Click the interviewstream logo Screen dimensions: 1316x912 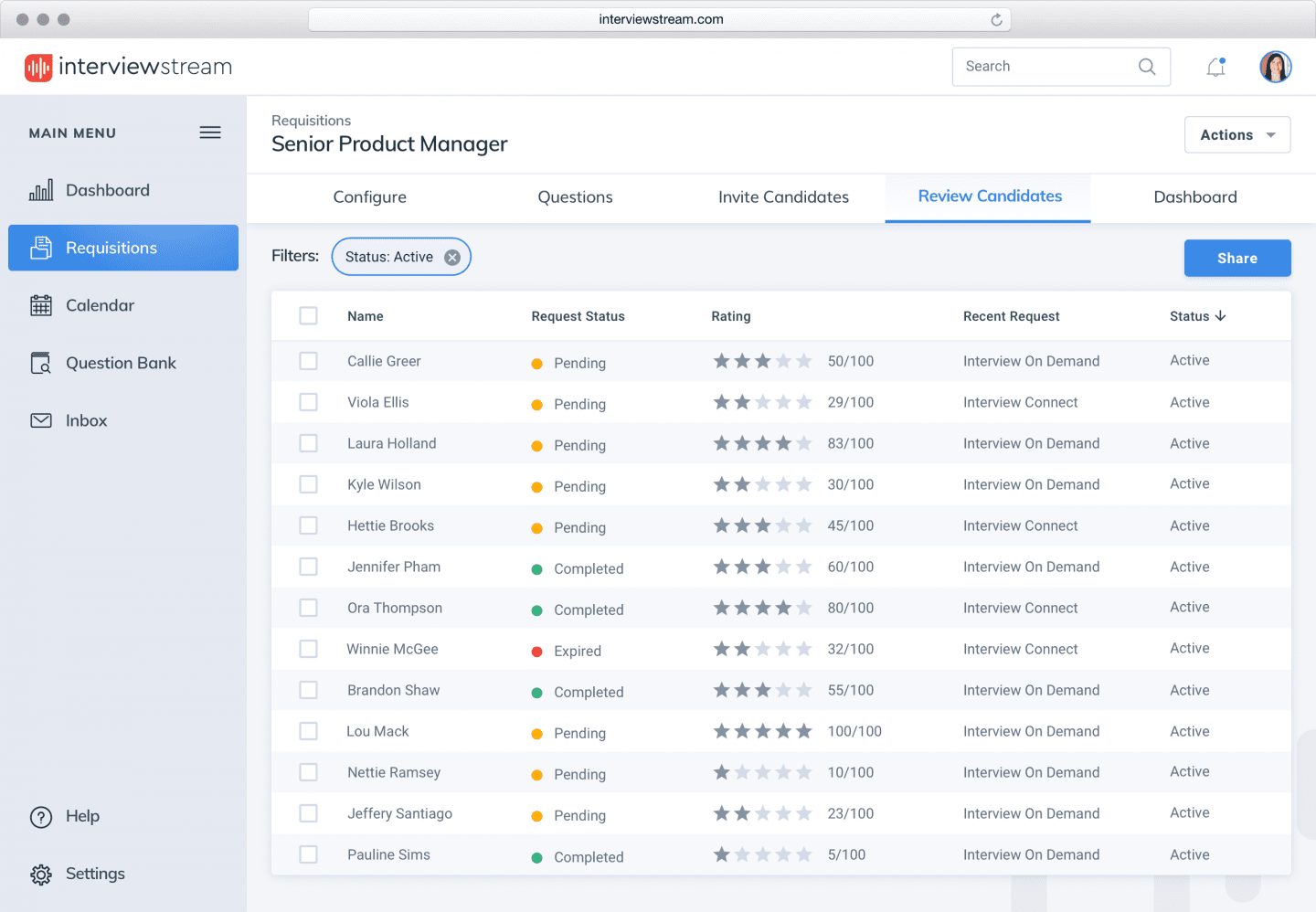tap(128, 66)
